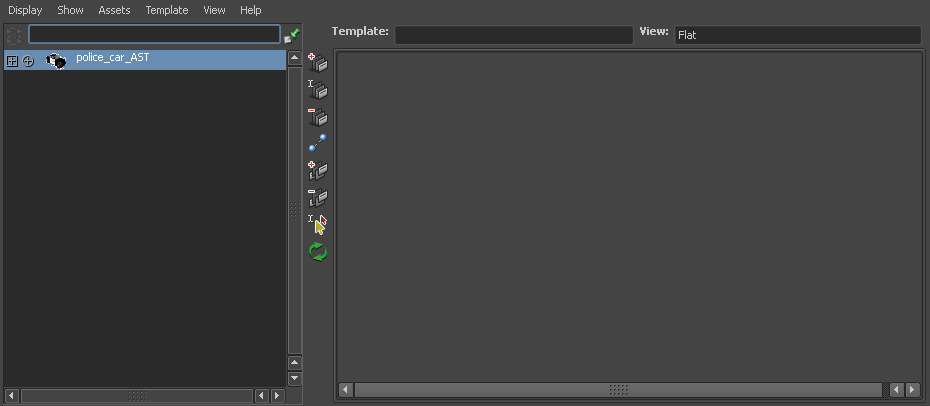Viewport: 930px width, 406px height.
Task: Click the police_car_AST asset thumbnail icon
Action: point(56,60)
